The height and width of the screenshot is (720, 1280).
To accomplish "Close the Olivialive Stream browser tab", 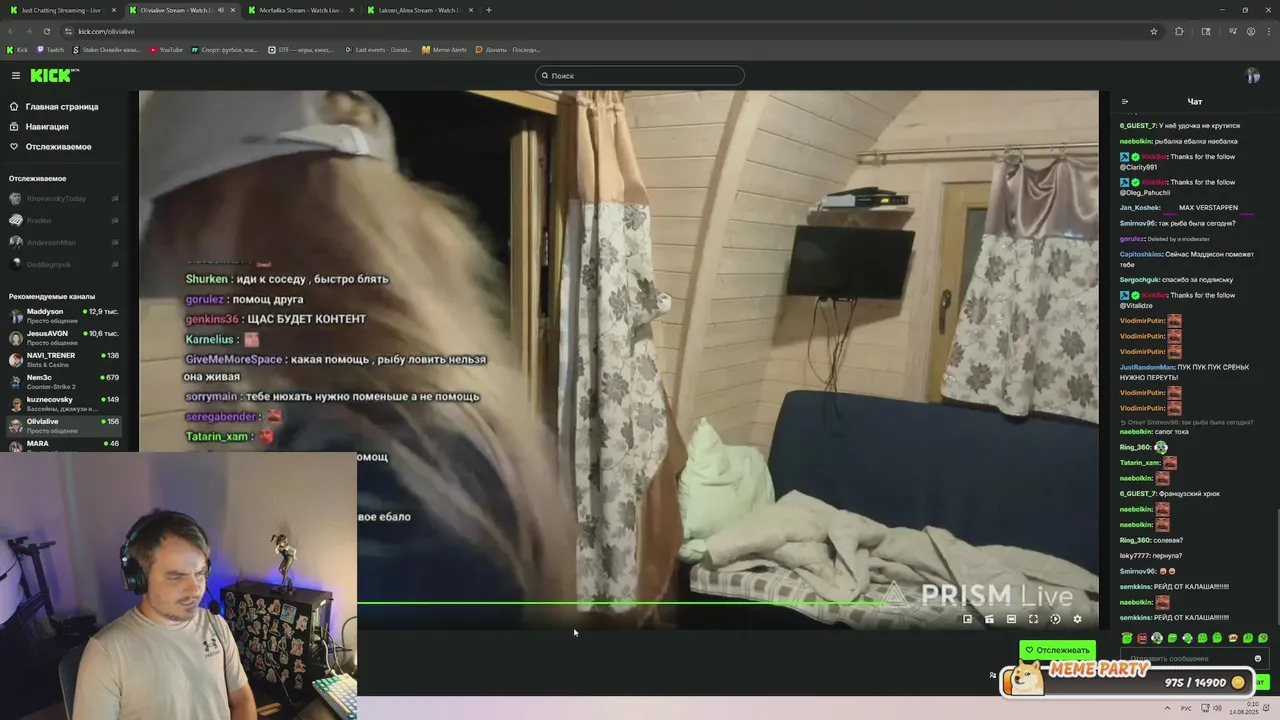I will (x=232, y=10).
